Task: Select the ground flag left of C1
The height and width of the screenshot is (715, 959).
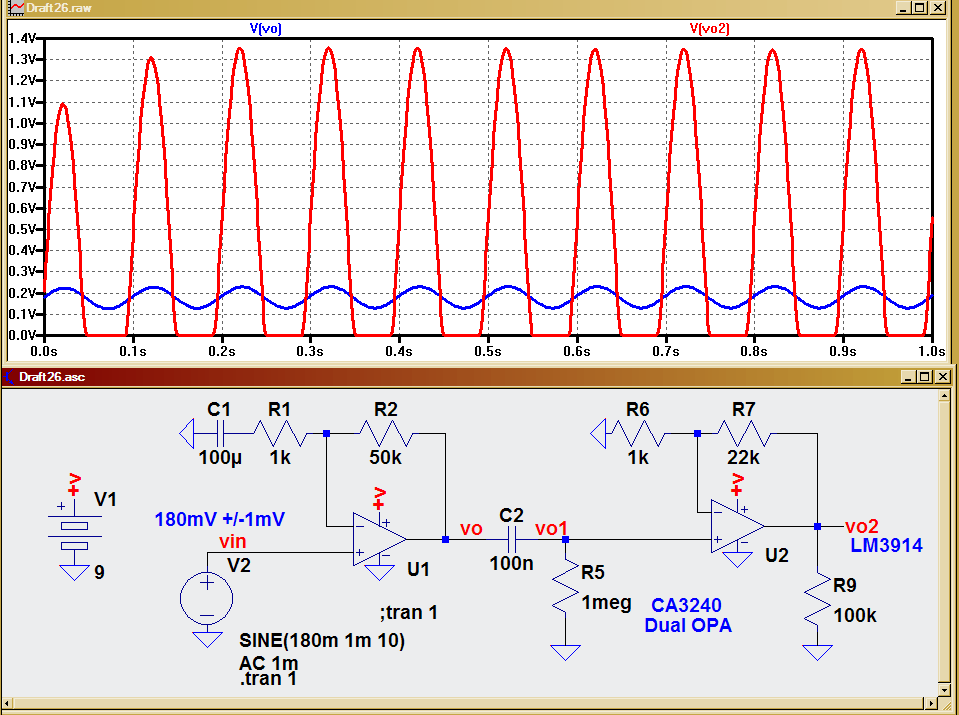Action: (x=187, y=434)
